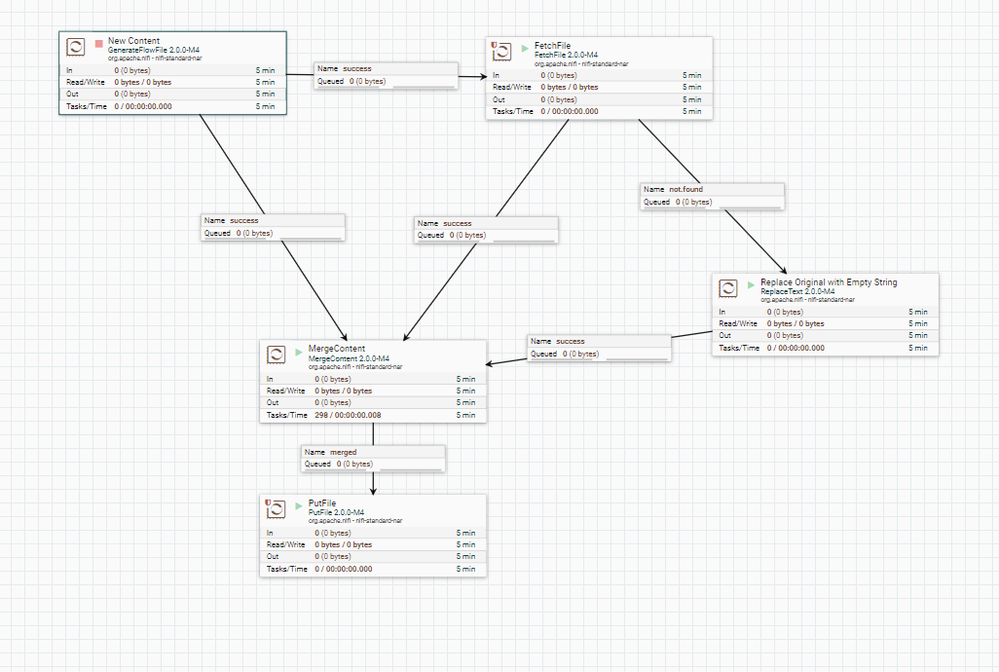999x672 pixels.
Task: Click the Replace Original with Empty String processor icon
Action: point(728,288)
